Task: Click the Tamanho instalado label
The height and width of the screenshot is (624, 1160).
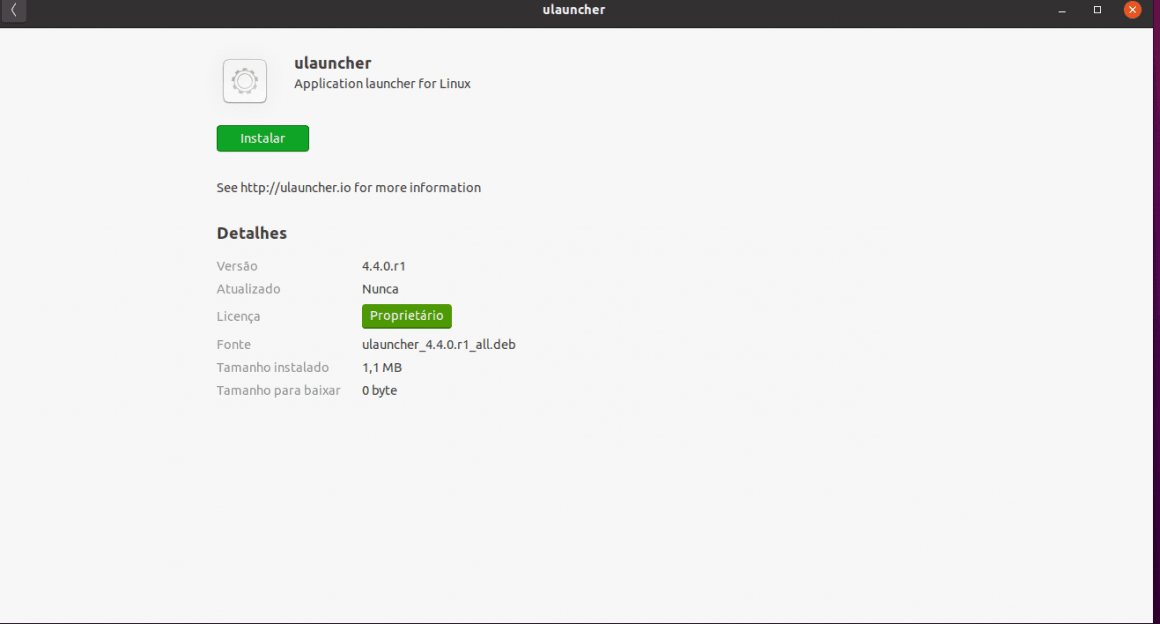Action: pos(273,367)
